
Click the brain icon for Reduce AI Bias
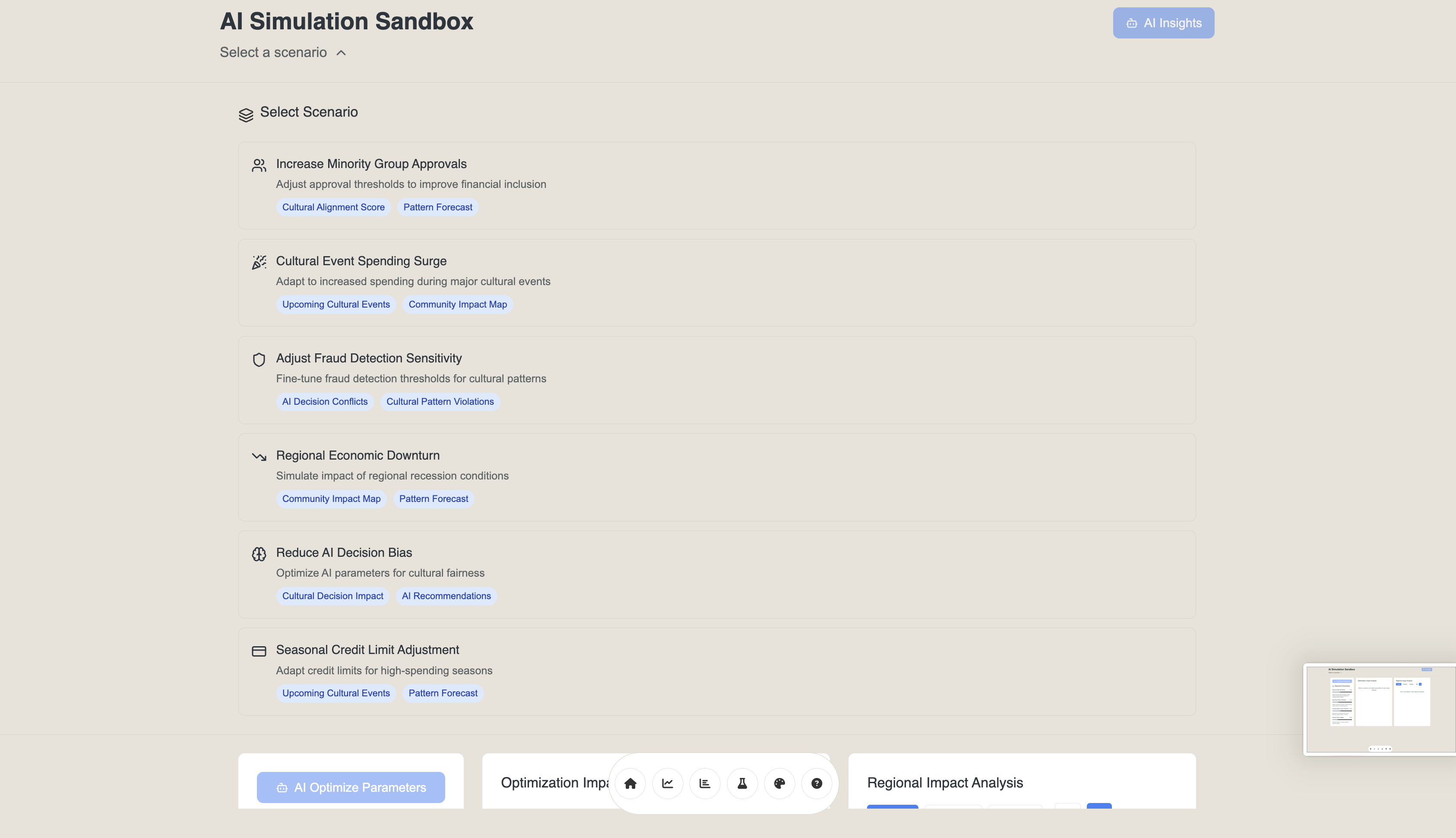point(259,554)
